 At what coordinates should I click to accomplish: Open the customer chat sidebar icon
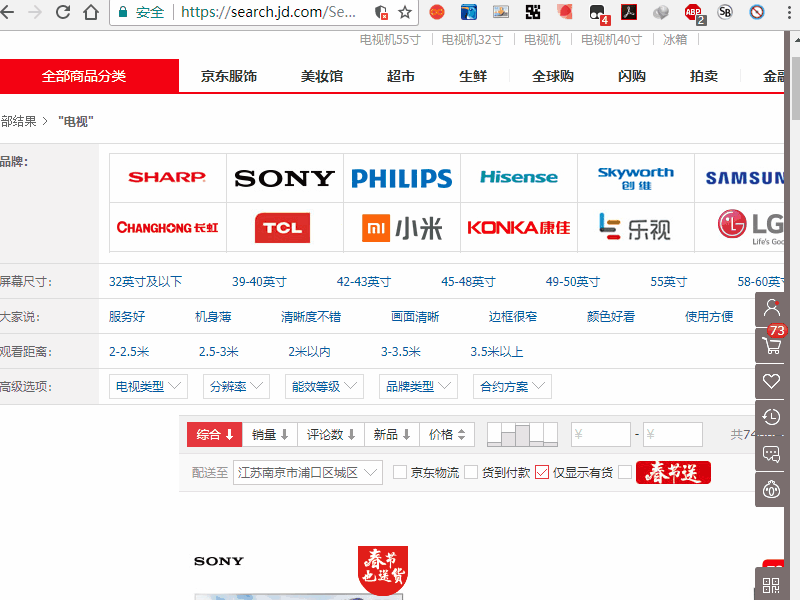[771, 453]
